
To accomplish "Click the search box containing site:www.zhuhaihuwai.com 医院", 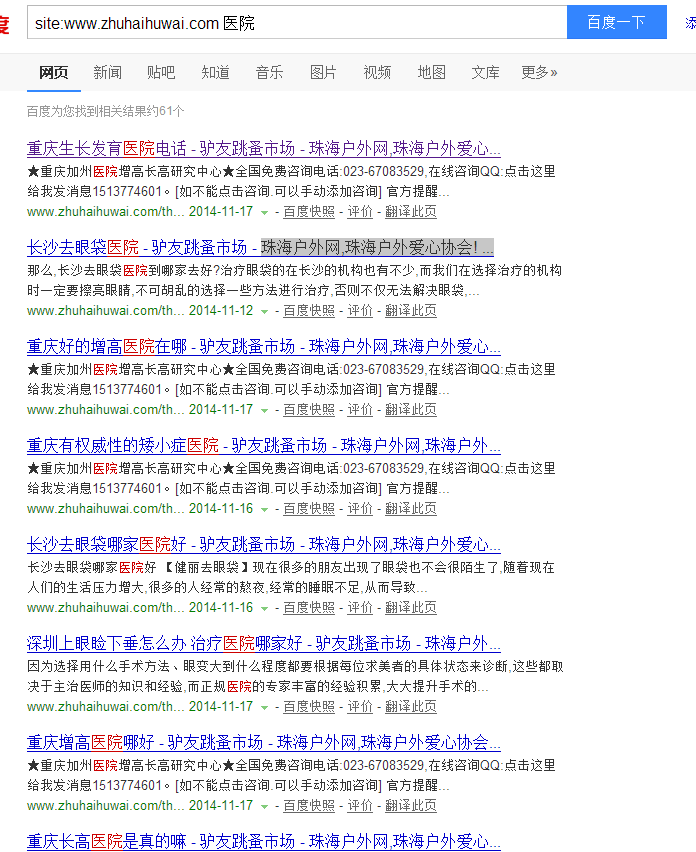I will point(297,23).
